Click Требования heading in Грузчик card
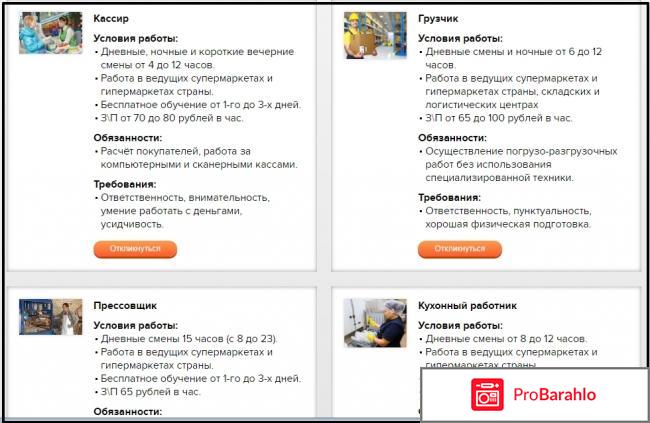The height and width of the screenshot is (423, 650). click(x=449, y=197)
